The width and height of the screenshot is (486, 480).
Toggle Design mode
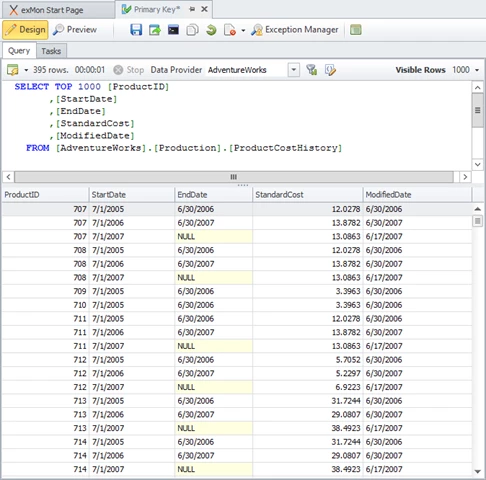point(25,30)
